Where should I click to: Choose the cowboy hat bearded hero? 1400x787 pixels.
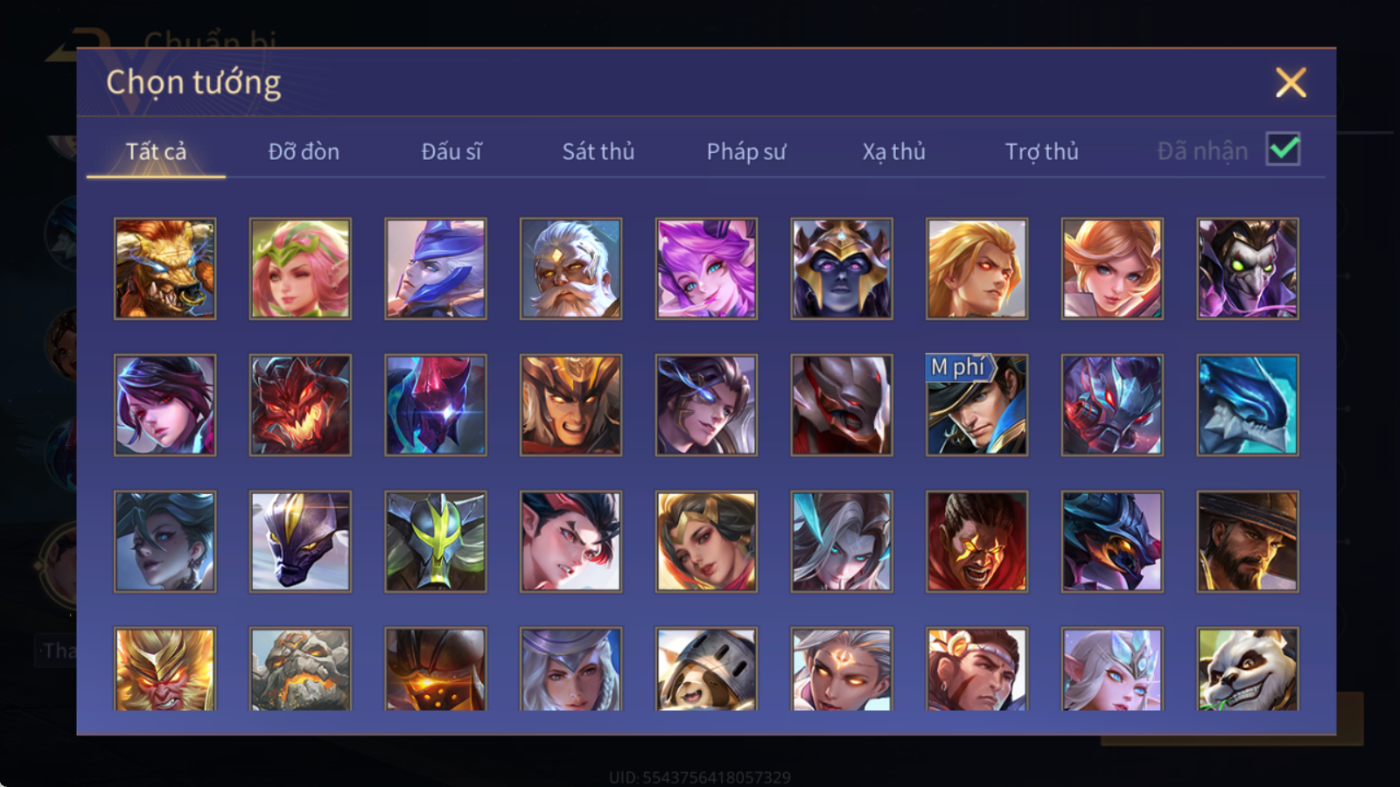(1247, 541)
